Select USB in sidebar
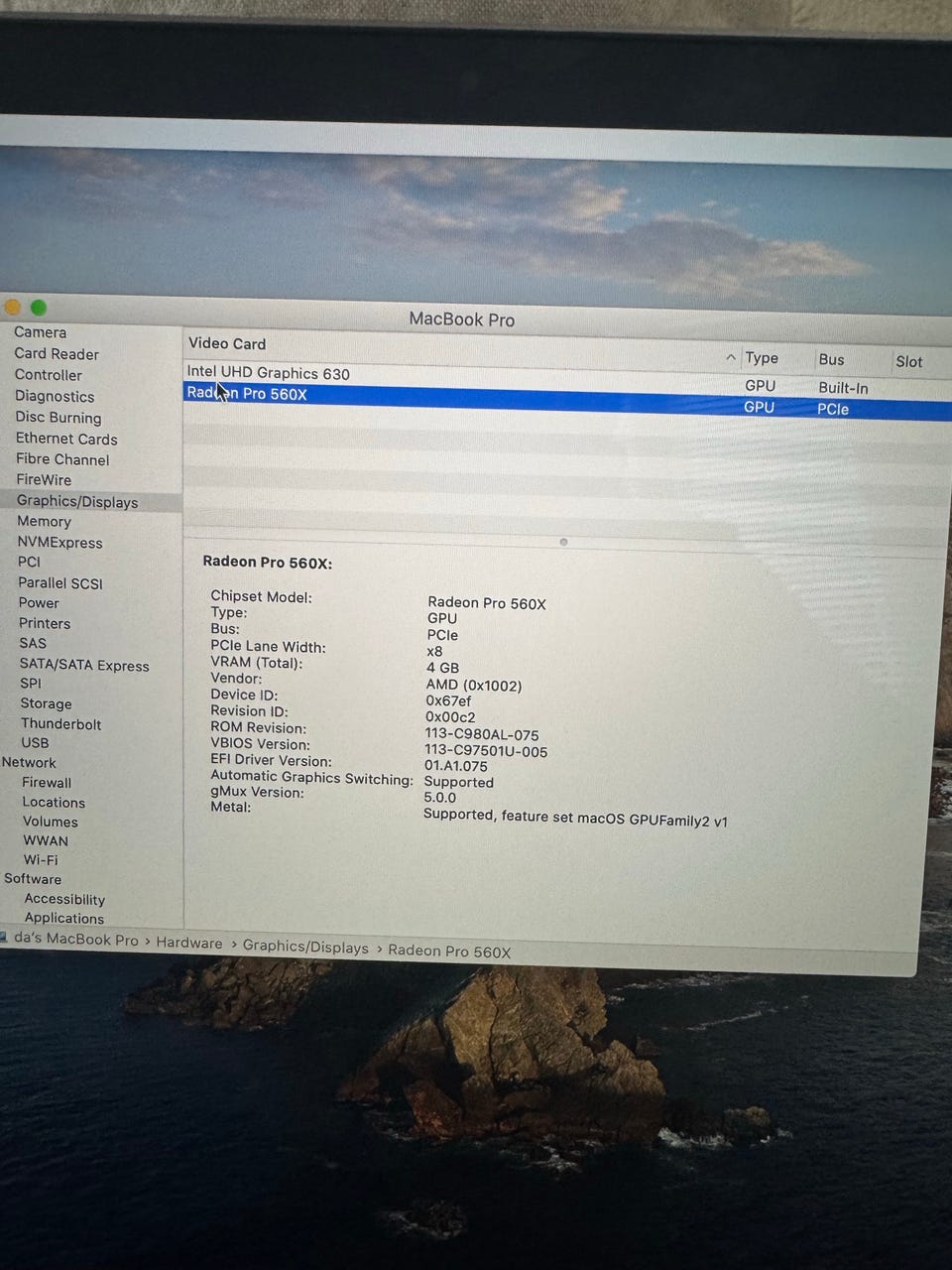952x1270 pixels. [x=35, y=743]
